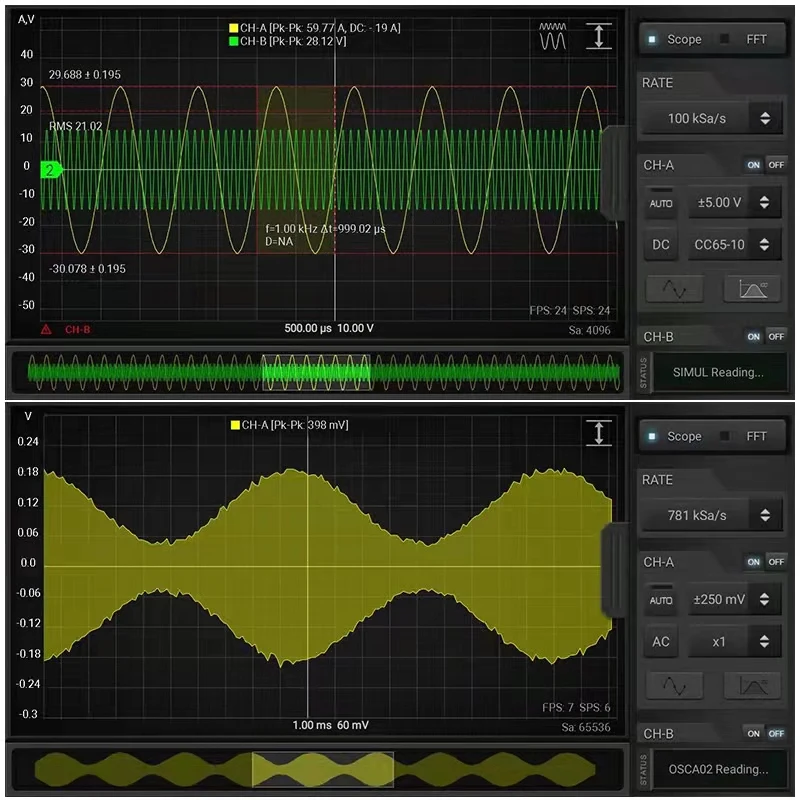The height and width of the screenshot is (800, 800).
Task: Click FPS: 24 SPS: 24 readout
Action: click(569, 311)
